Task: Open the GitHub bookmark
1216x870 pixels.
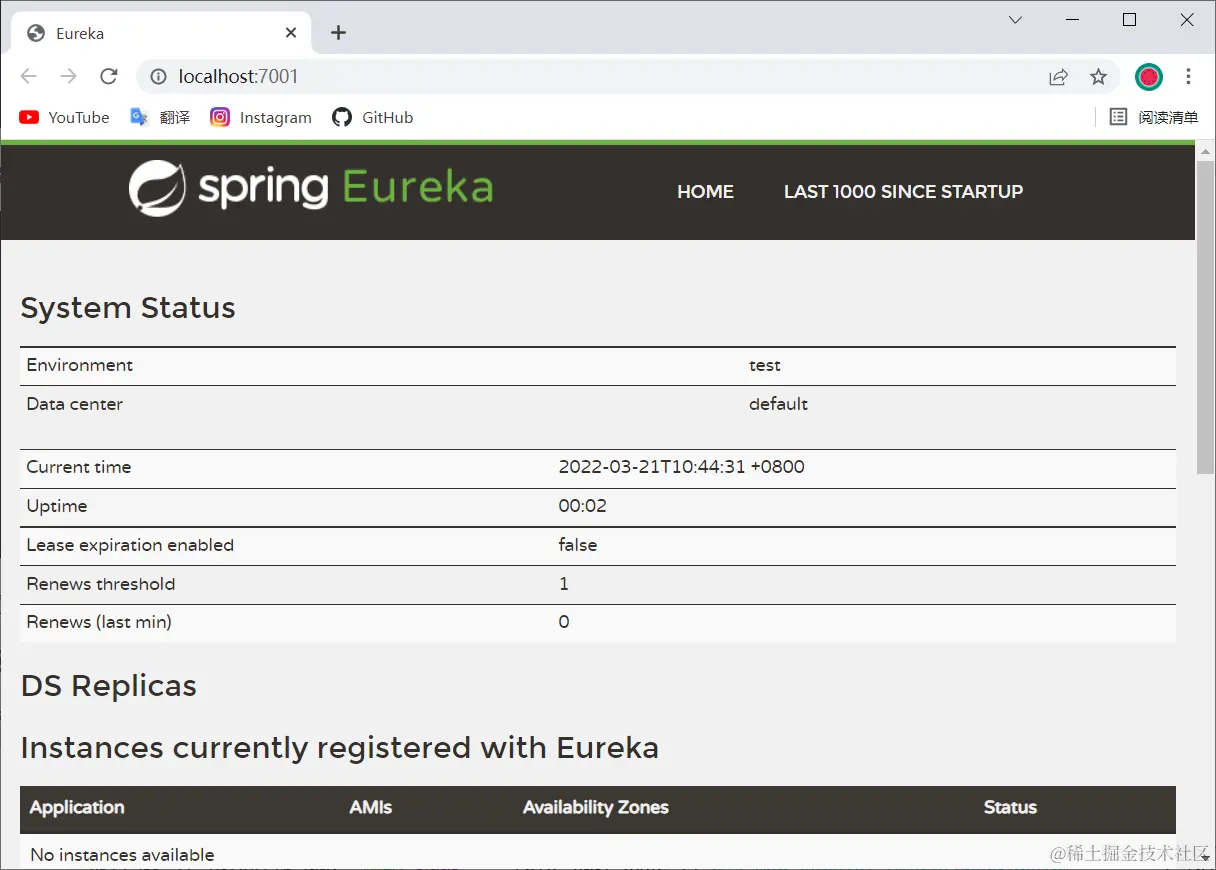Action: point(373,117)
